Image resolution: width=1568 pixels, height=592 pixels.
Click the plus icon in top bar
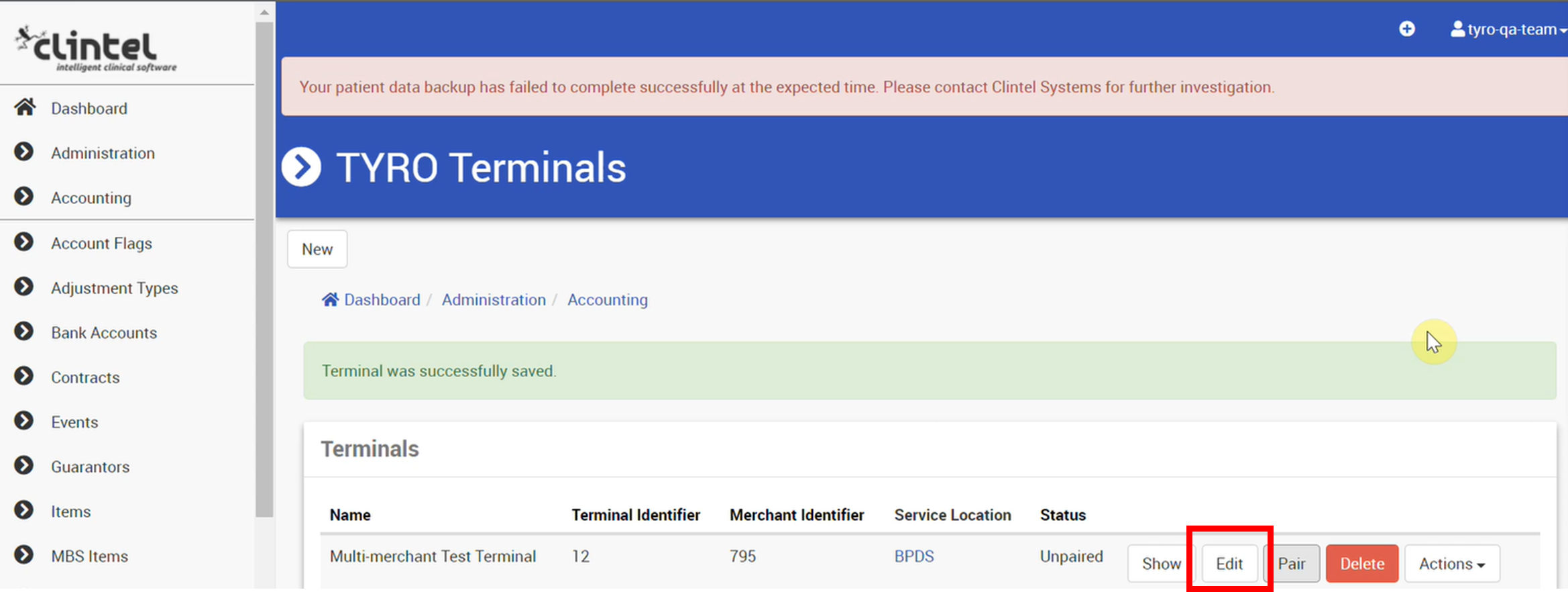1407,29
